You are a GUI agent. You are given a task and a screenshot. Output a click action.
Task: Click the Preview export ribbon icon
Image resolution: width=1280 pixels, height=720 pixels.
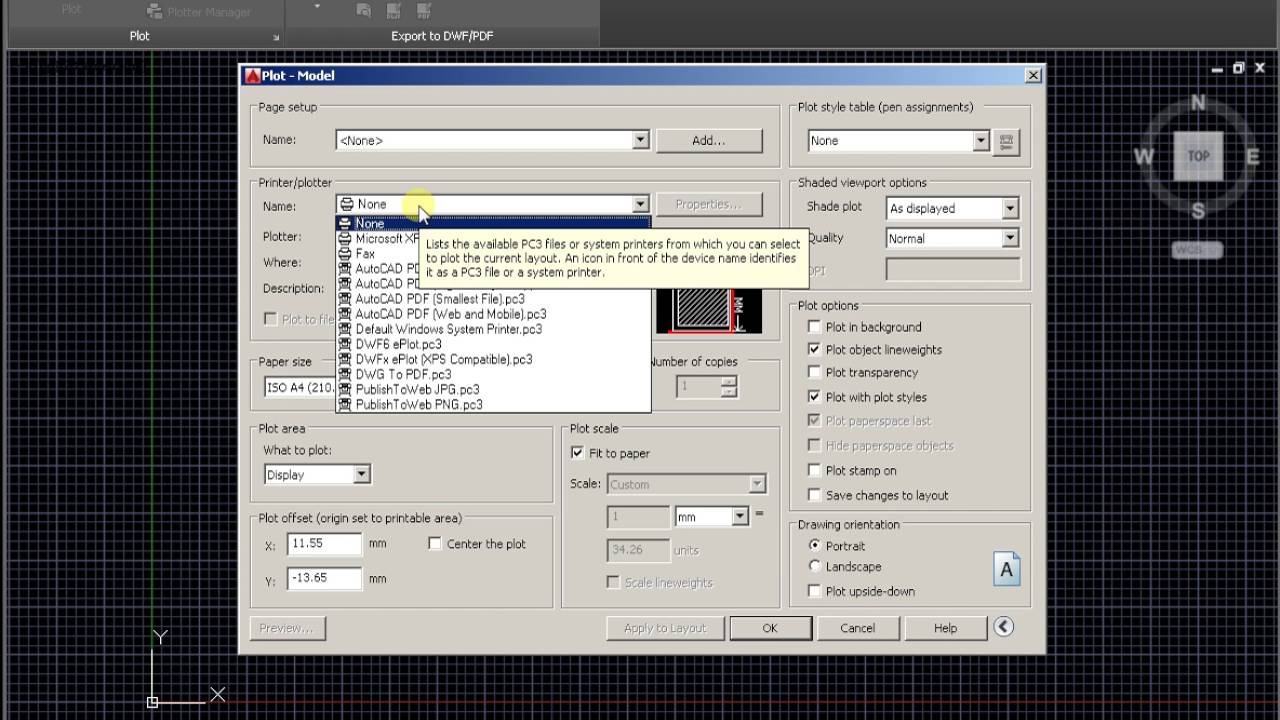pos(364,11)
